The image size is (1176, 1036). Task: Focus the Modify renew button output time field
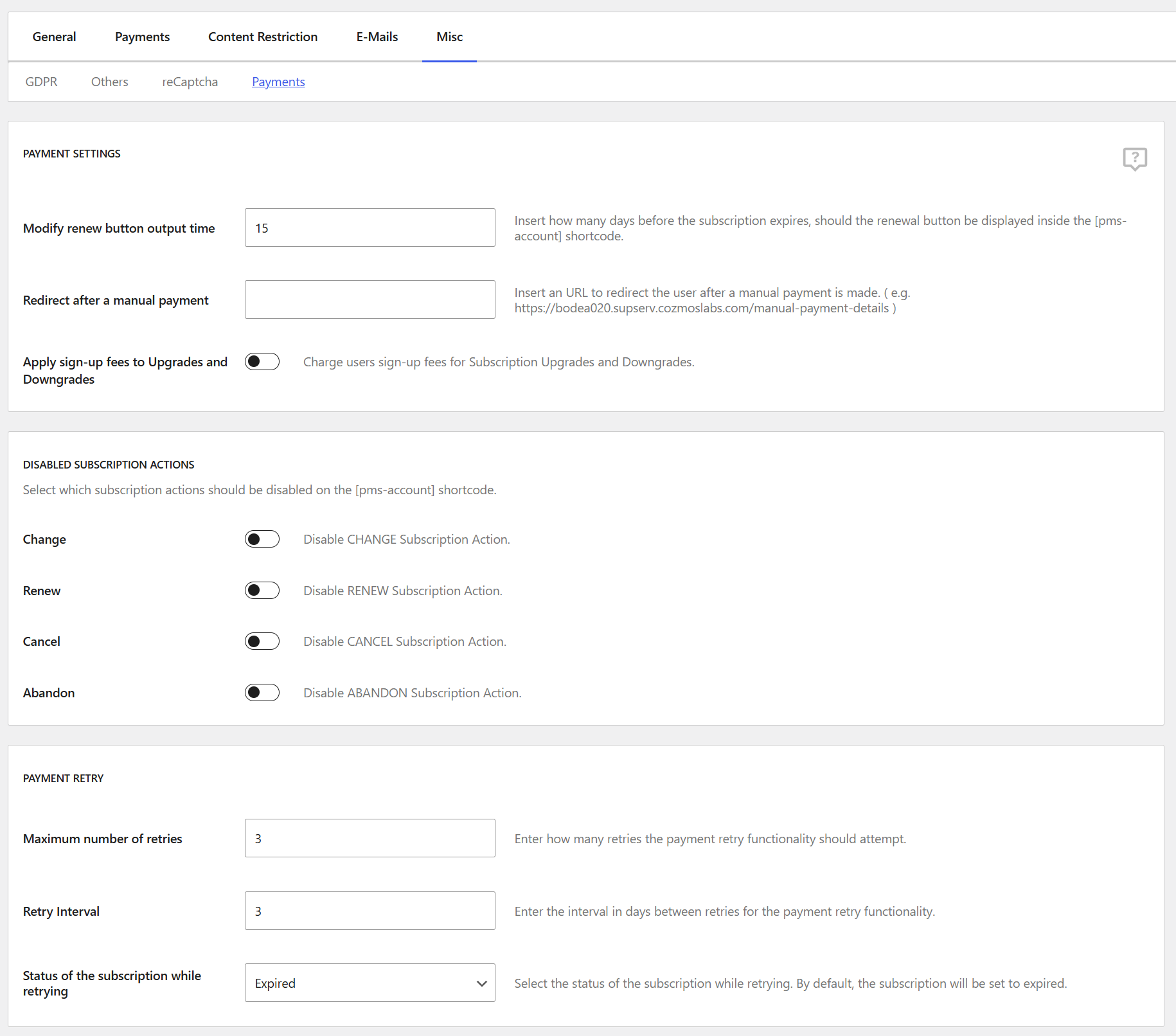point(370,228)
